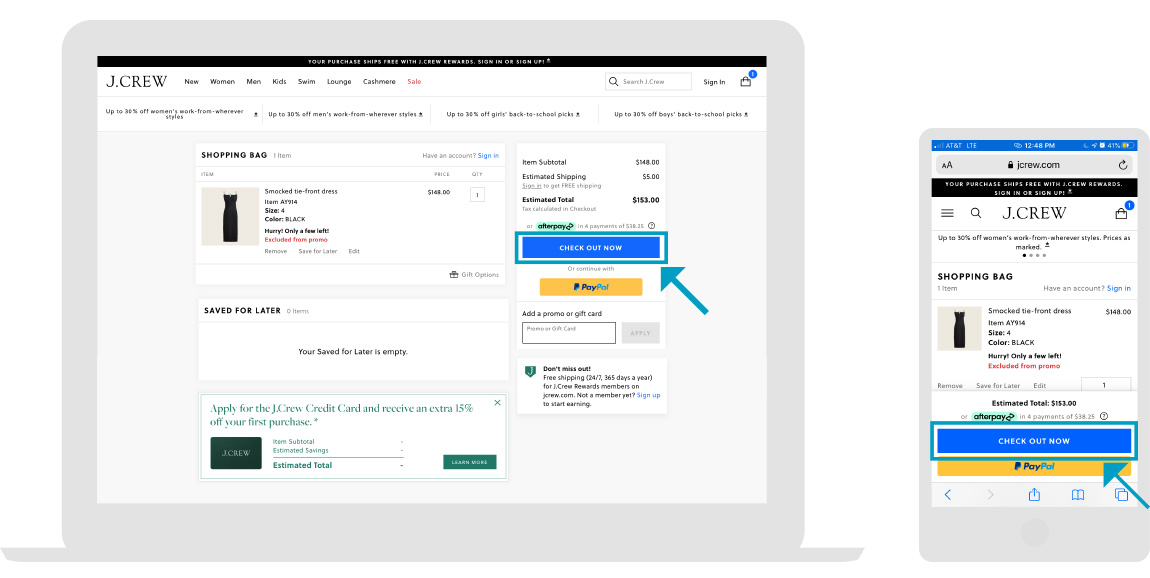The image size is (1150, 578).
Task: Tap the Afterpay info icon on the phone
Action: pyautogui.click(x=1104, y=417)
